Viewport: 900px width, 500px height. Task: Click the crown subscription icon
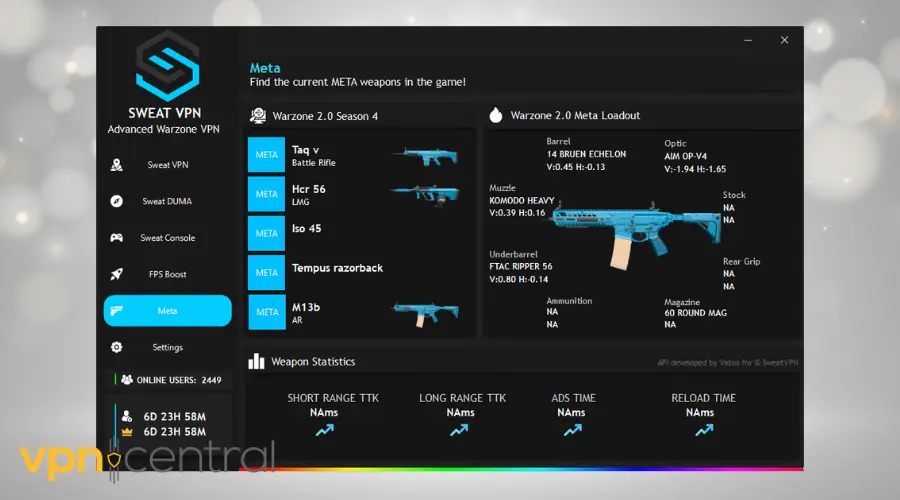[127, 432]
